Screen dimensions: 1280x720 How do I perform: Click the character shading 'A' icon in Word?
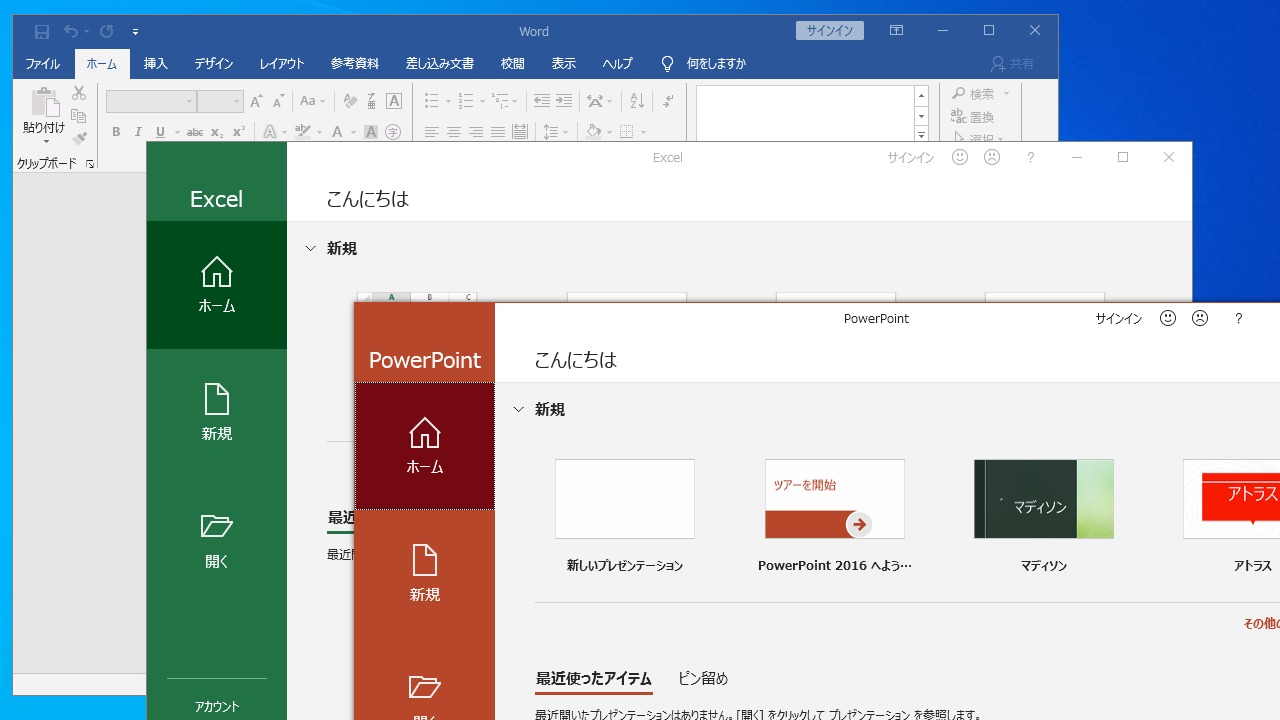[371, 132]
